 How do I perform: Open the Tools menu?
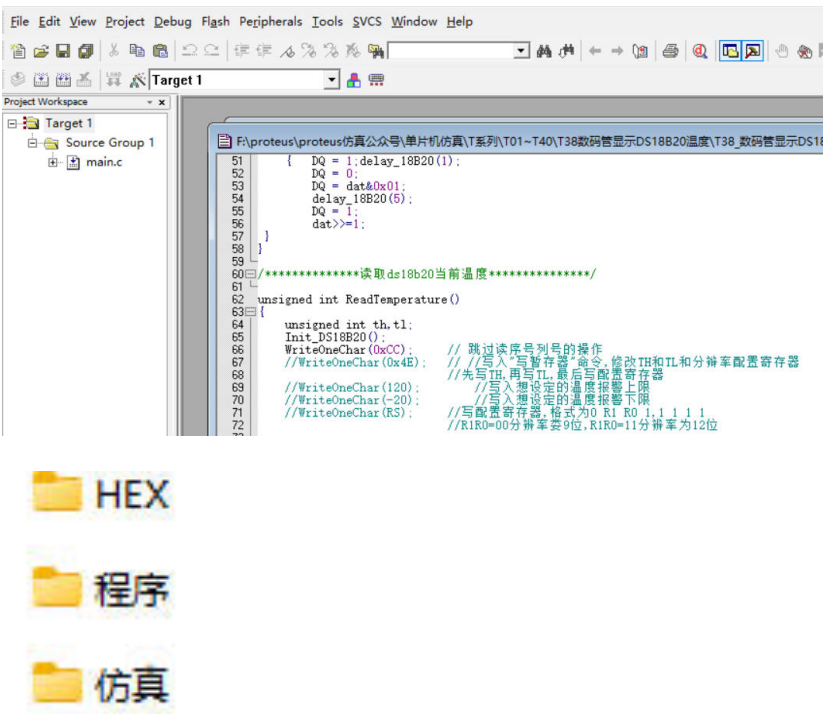[x=327, y=22]
